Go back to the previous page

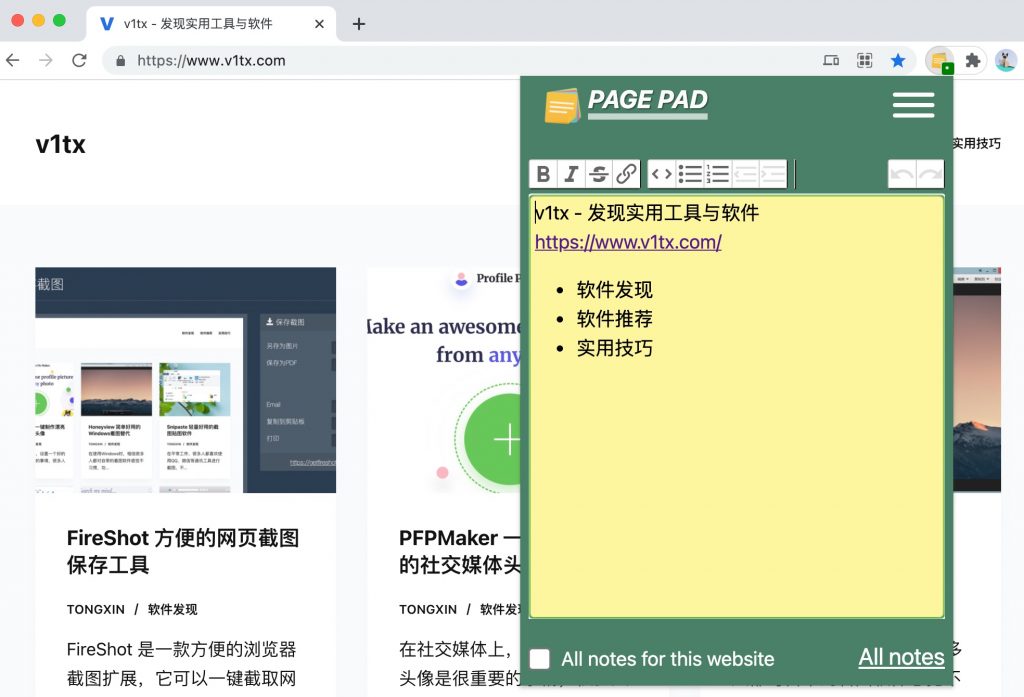coord(12,61)
